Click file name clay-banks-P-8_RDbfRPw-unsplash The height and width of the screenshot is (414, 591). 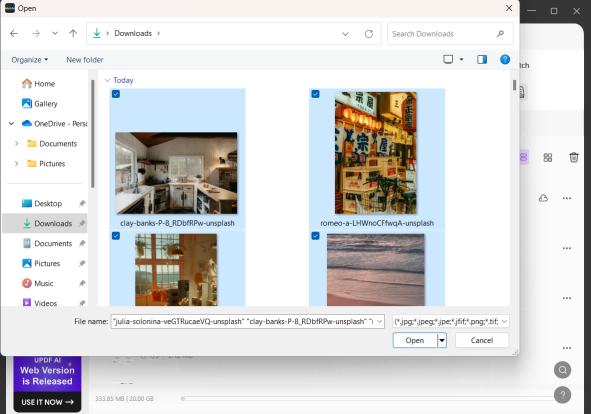pos(177,223)
